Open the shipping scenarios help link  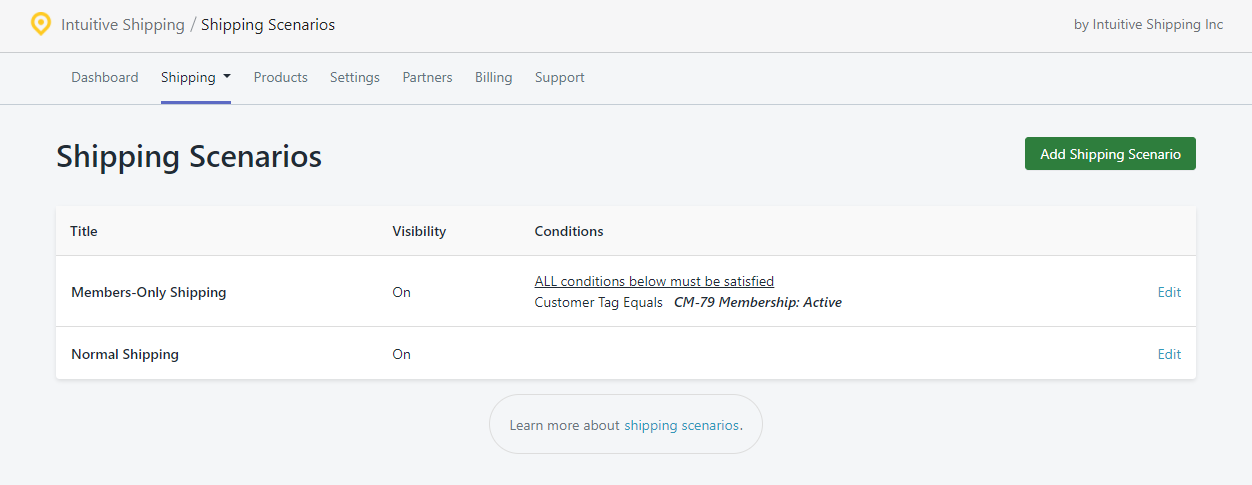point(681,425)
